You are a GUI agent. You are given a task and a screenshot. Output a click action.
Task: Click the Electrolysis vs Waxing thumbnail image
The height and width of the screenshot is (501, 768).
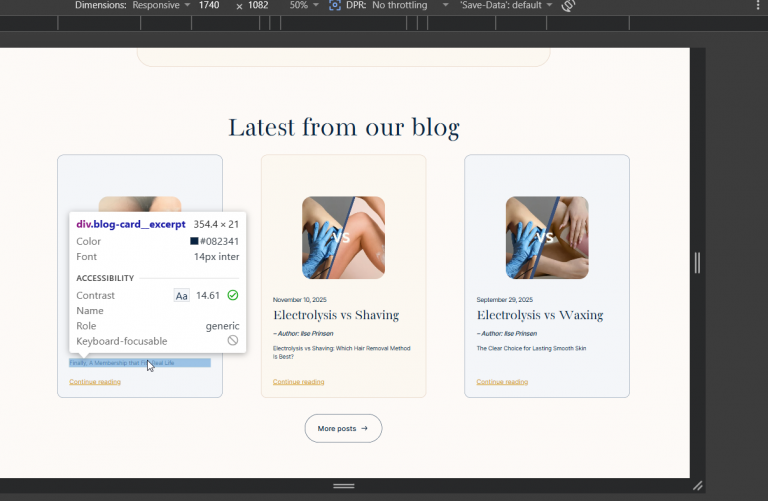[x=547, y=238]
